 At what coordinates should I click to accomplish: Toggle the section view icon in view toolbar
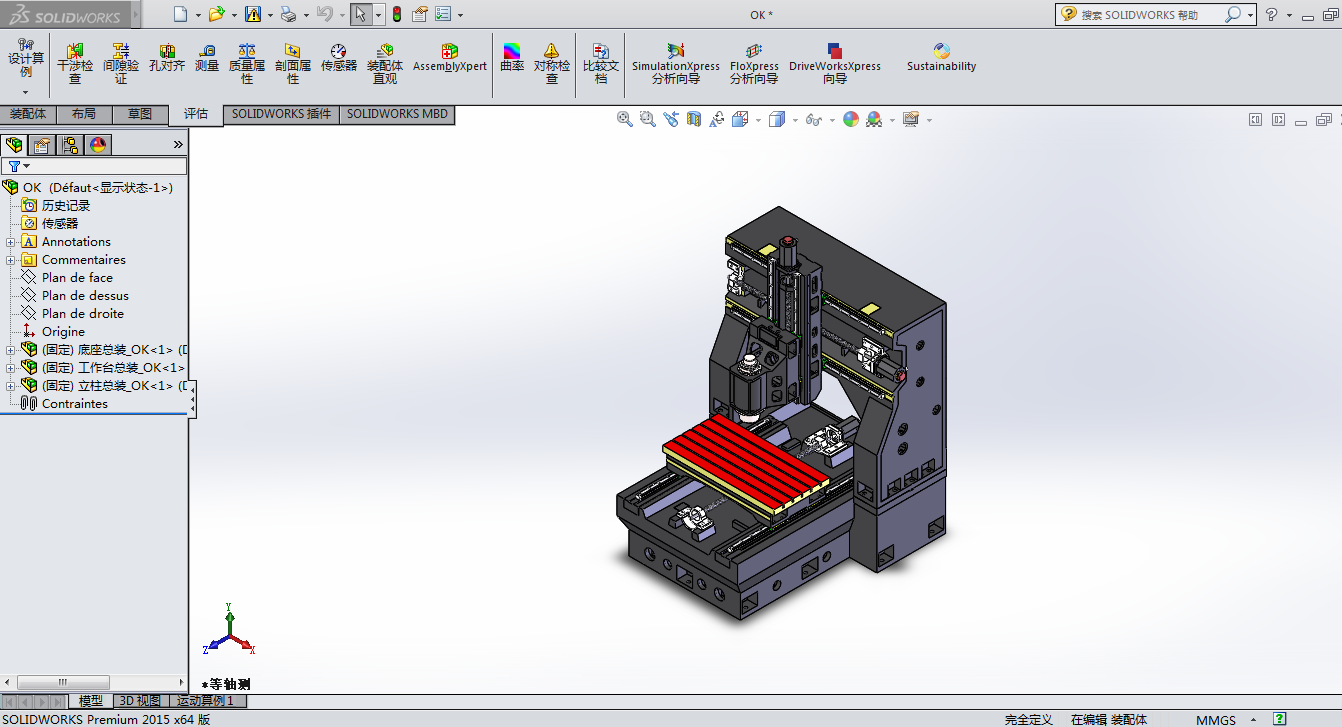click(x=694, y=119)
